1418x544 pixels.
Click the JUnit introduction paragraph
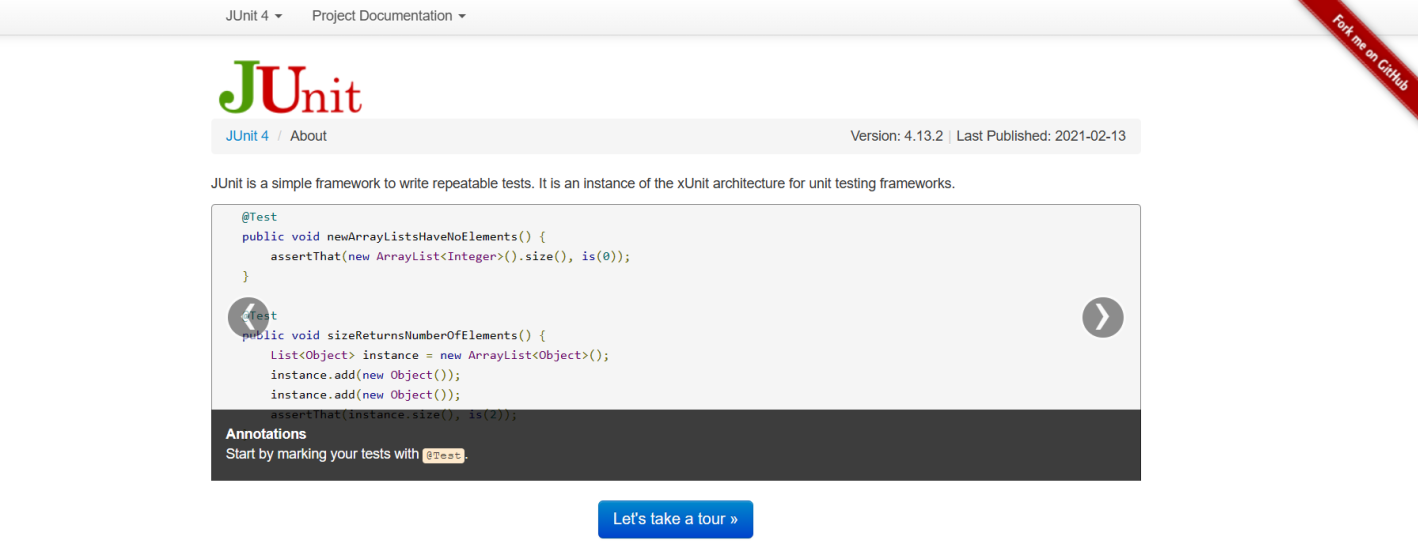click(x=583, y=183)
